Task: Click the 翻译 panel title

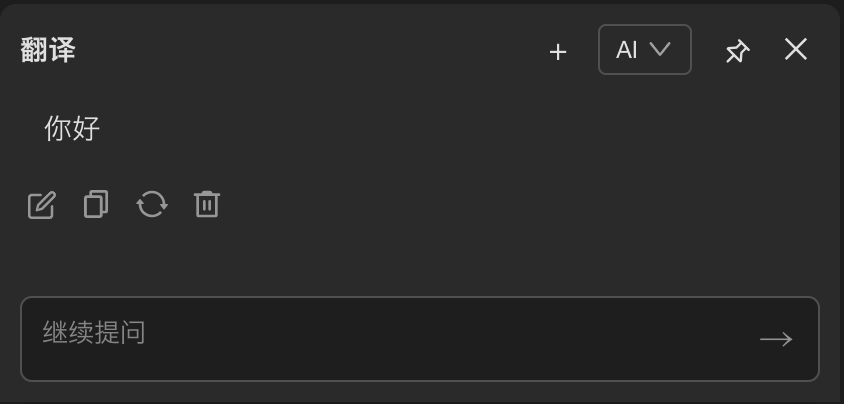Action: pos(48,50)
